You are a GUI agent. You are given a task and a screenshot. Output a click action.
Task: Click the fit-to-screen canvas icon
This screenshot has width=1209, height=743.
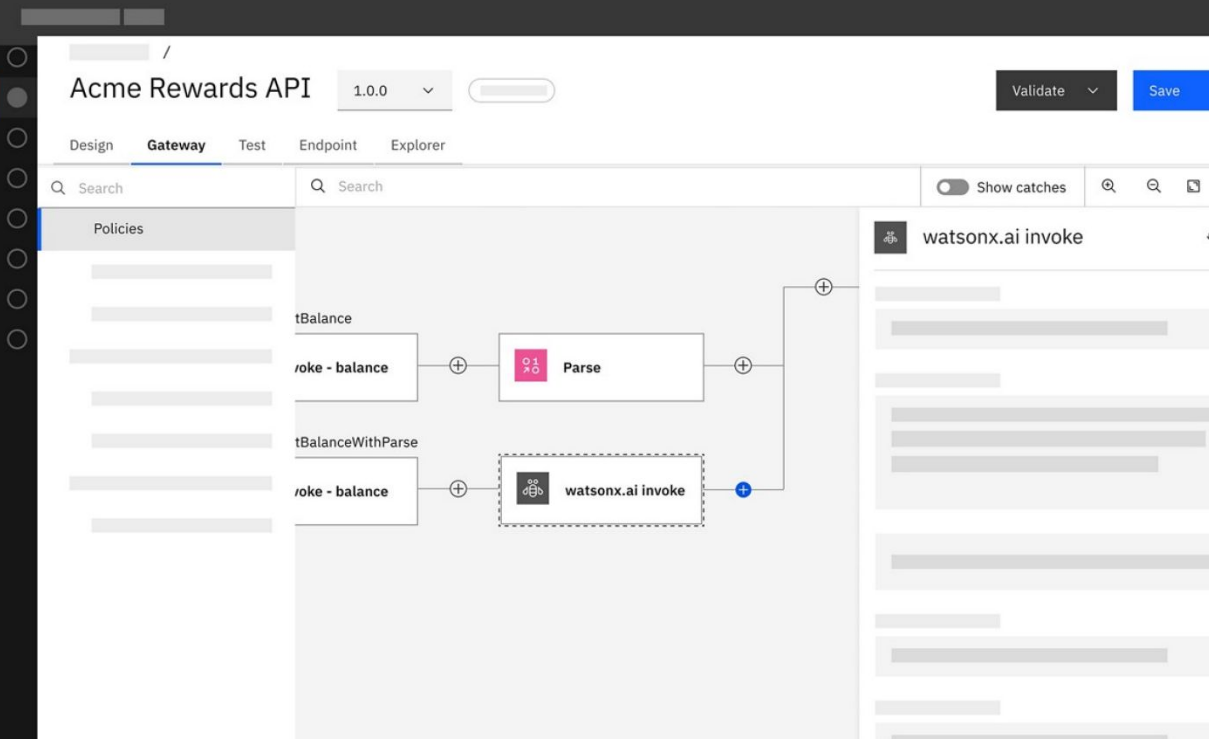pyautogui.click(x=1193, y=186)
